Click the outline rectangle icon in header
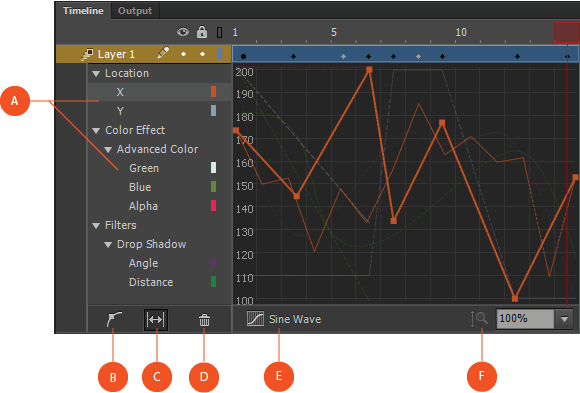Image resolution: width=580 pixels, height=393 pixels. tap(219, 33)
